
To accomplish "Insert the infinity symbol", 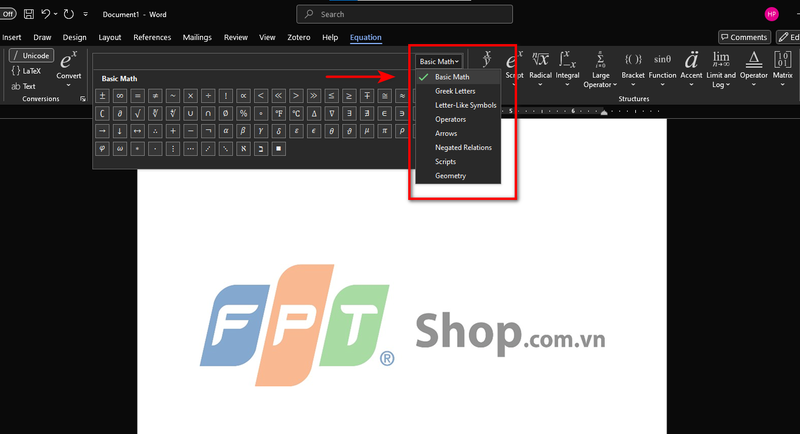I will tap(120, 95).
